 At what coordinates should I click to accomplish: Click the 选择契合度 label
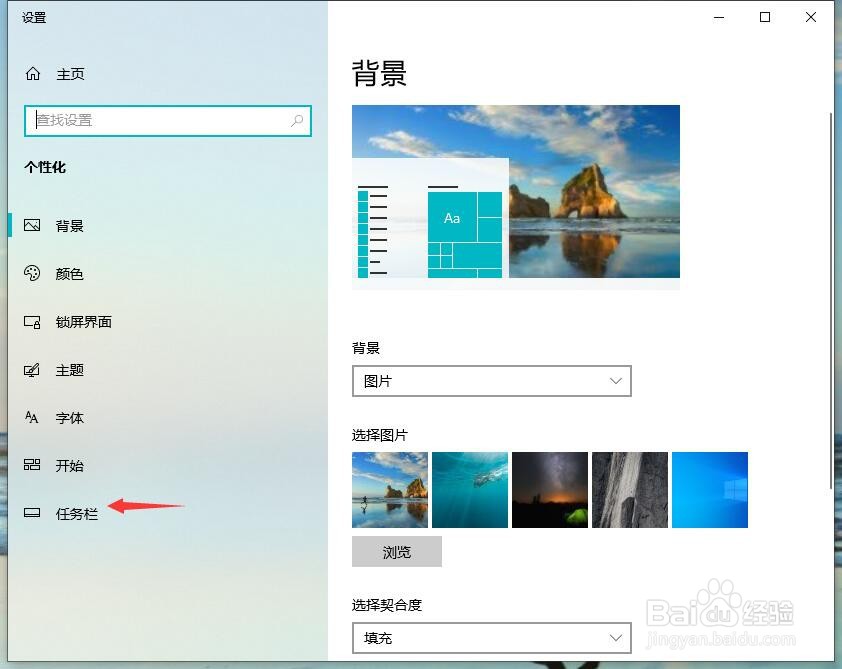click(387, 605)
